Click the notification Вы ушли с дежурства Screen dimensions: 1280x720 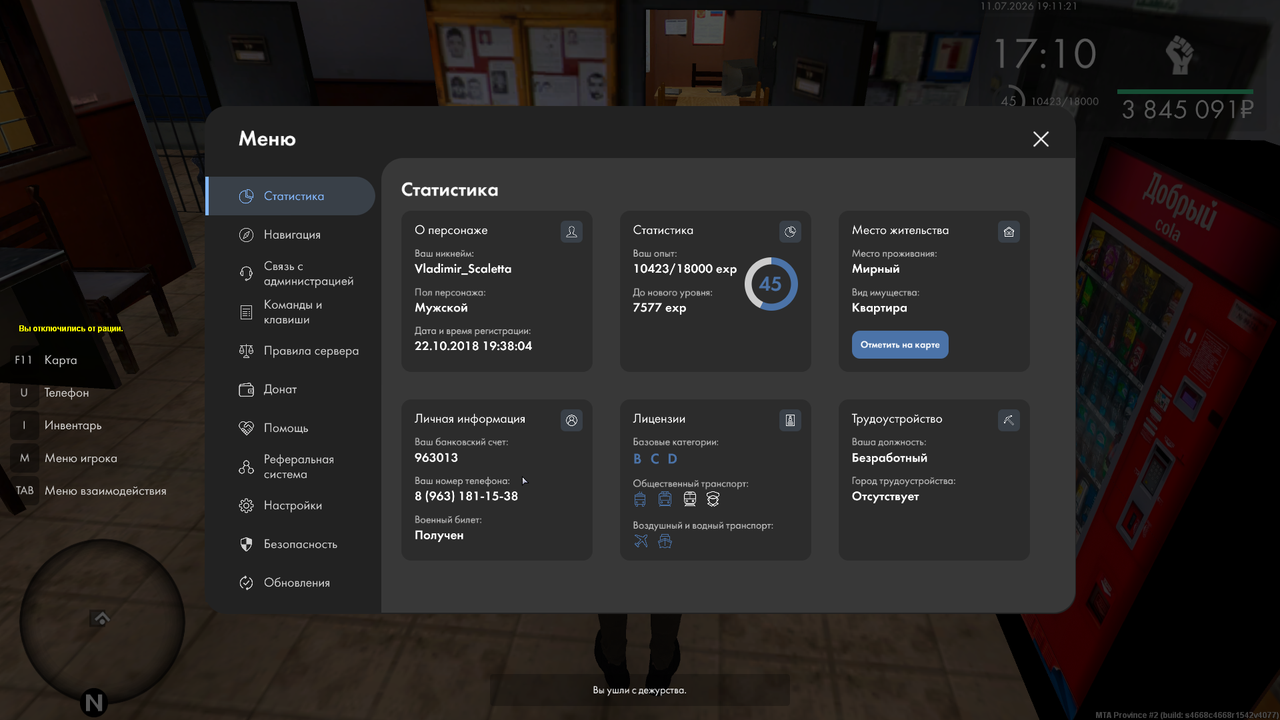click(640, 690)
